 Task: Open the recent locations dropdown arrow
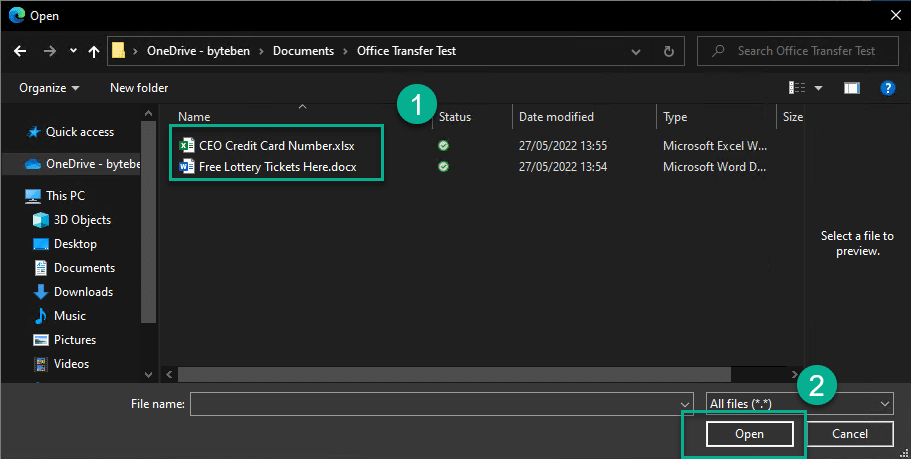pos(73,51)
